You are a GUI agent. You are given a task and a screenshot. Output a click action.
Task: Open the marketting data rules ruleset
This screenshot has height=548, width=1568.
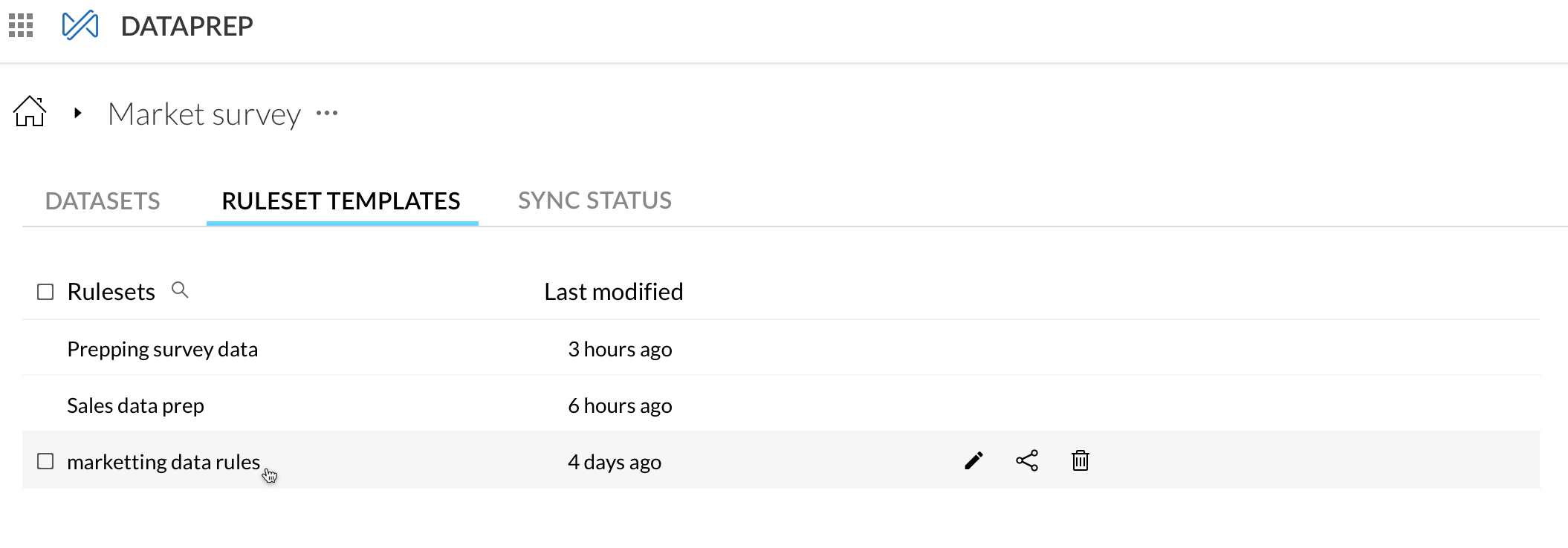(163, 462)
